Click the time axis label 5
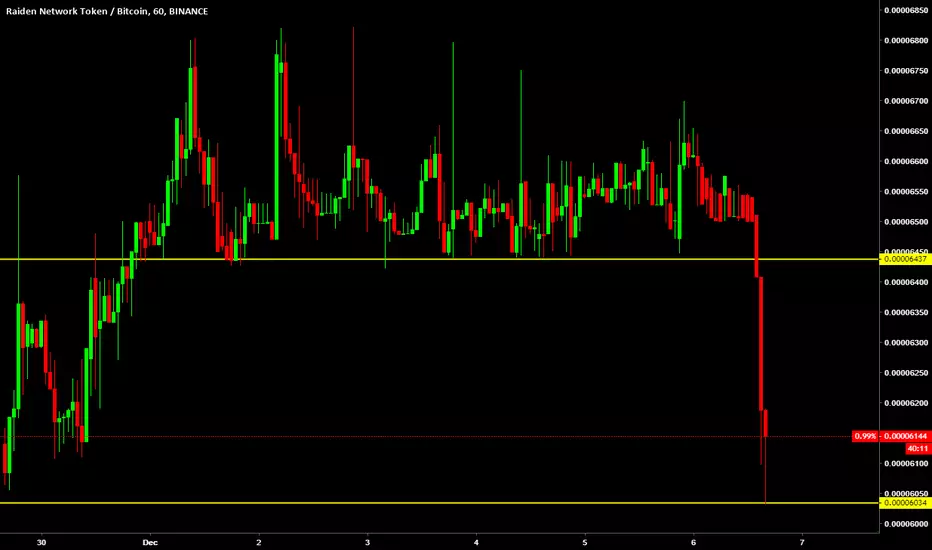Screen dimensions: 932x550 click(585, 542)
